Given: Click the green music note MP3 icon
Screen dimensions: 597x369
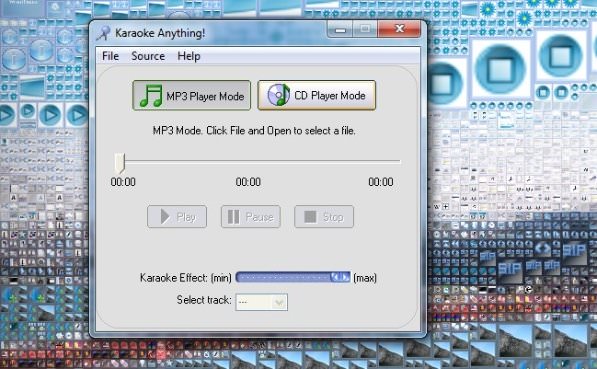Looking at the screenshot, I should [x=152, y=96].
